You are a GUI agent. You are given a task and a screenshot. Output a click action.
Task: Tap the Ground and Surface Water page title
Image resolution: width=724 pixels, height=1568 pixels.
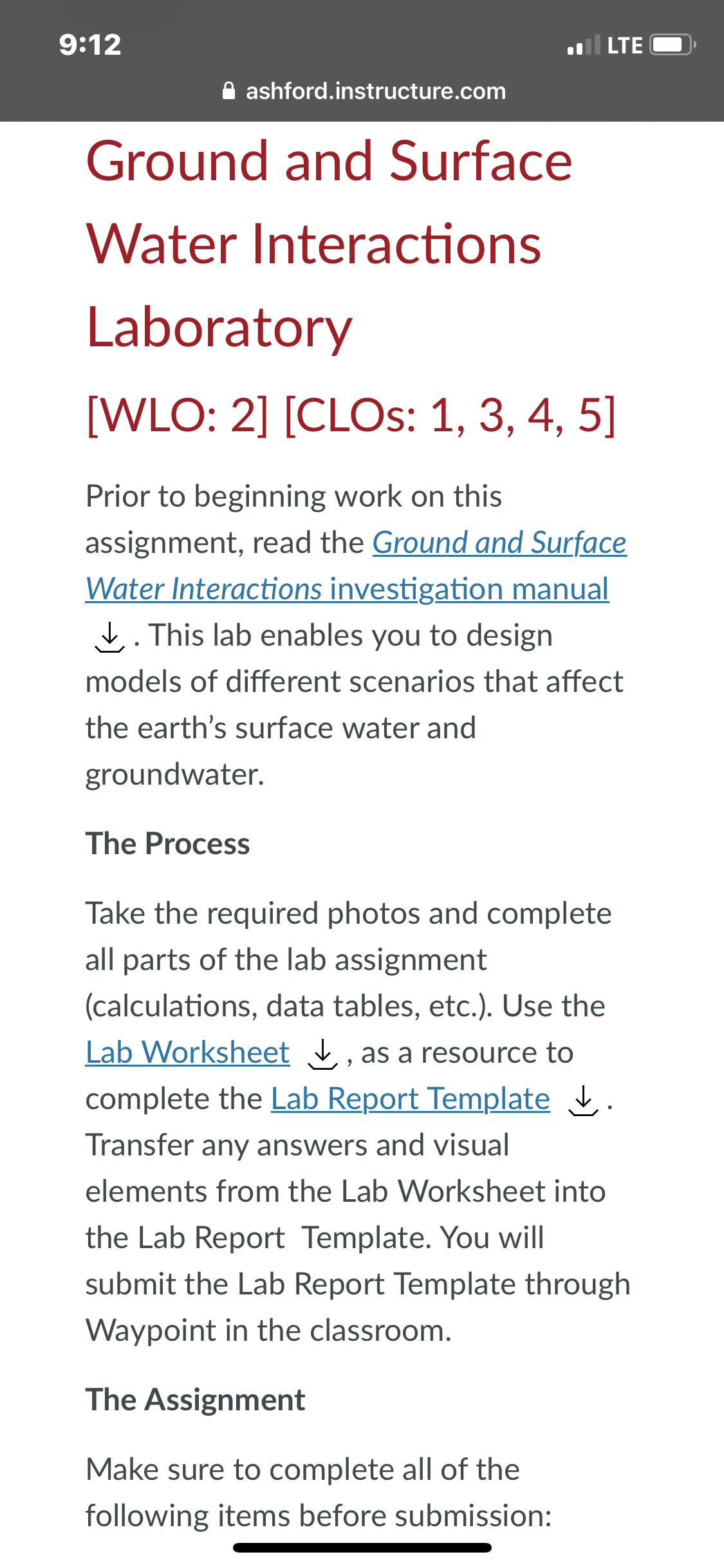click(x=329, y=244)
